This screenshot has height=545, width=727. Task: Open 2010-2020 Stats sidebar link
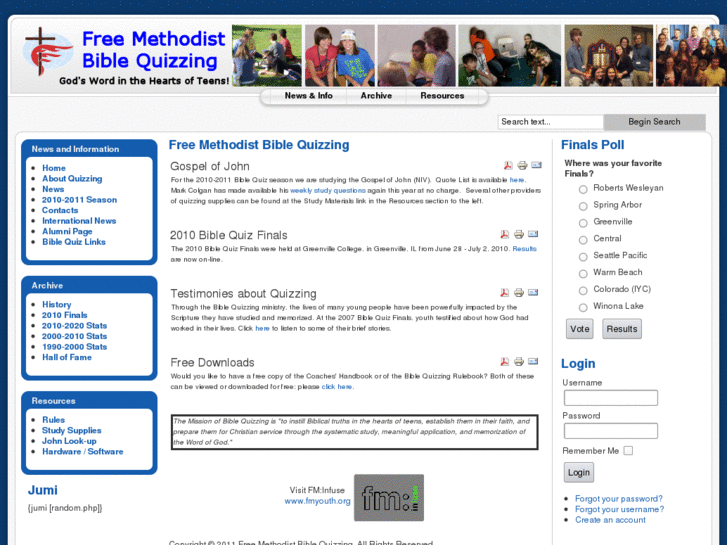(74, 326)
